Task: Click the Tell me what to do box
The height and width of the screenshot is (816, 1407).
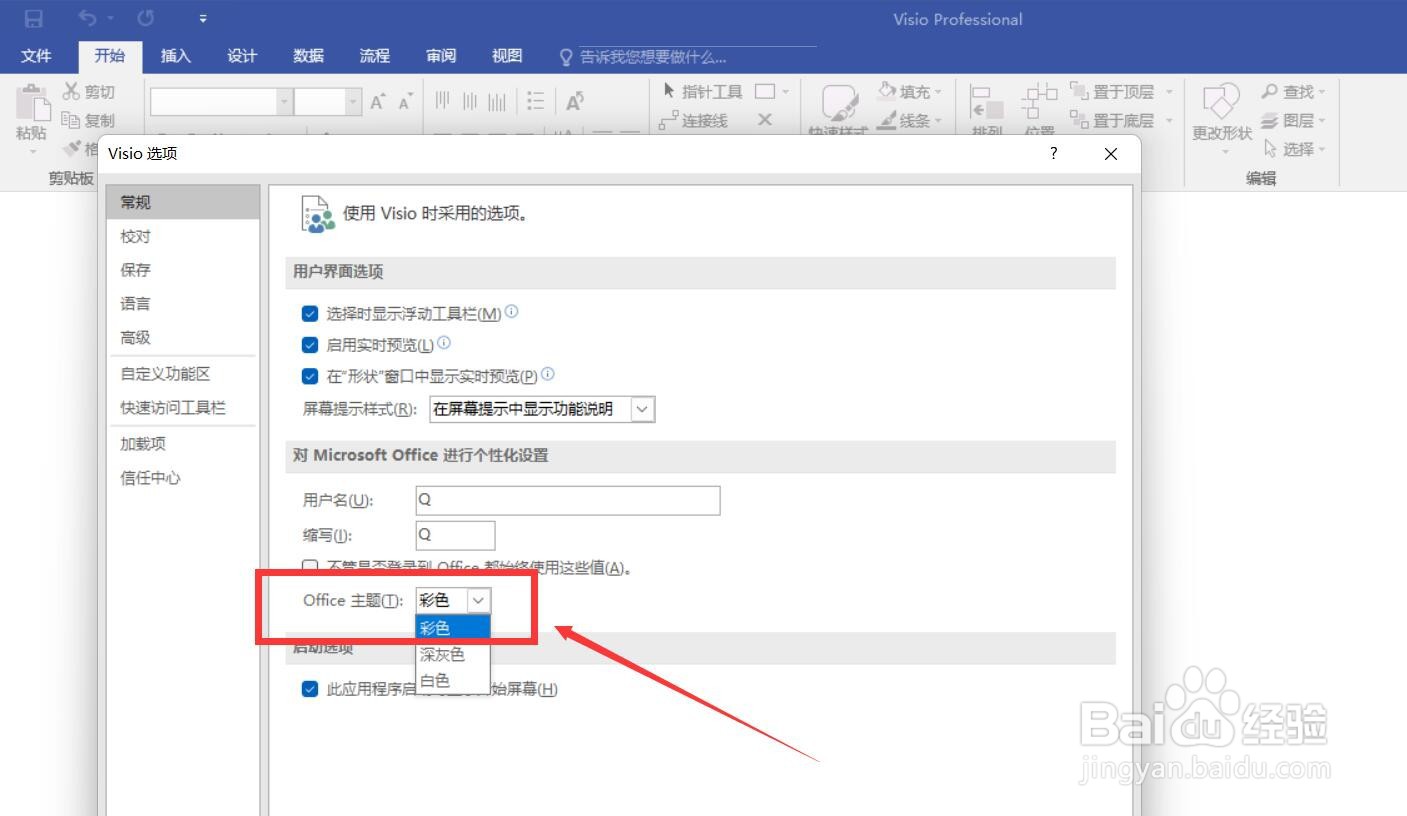Action: 687,57
